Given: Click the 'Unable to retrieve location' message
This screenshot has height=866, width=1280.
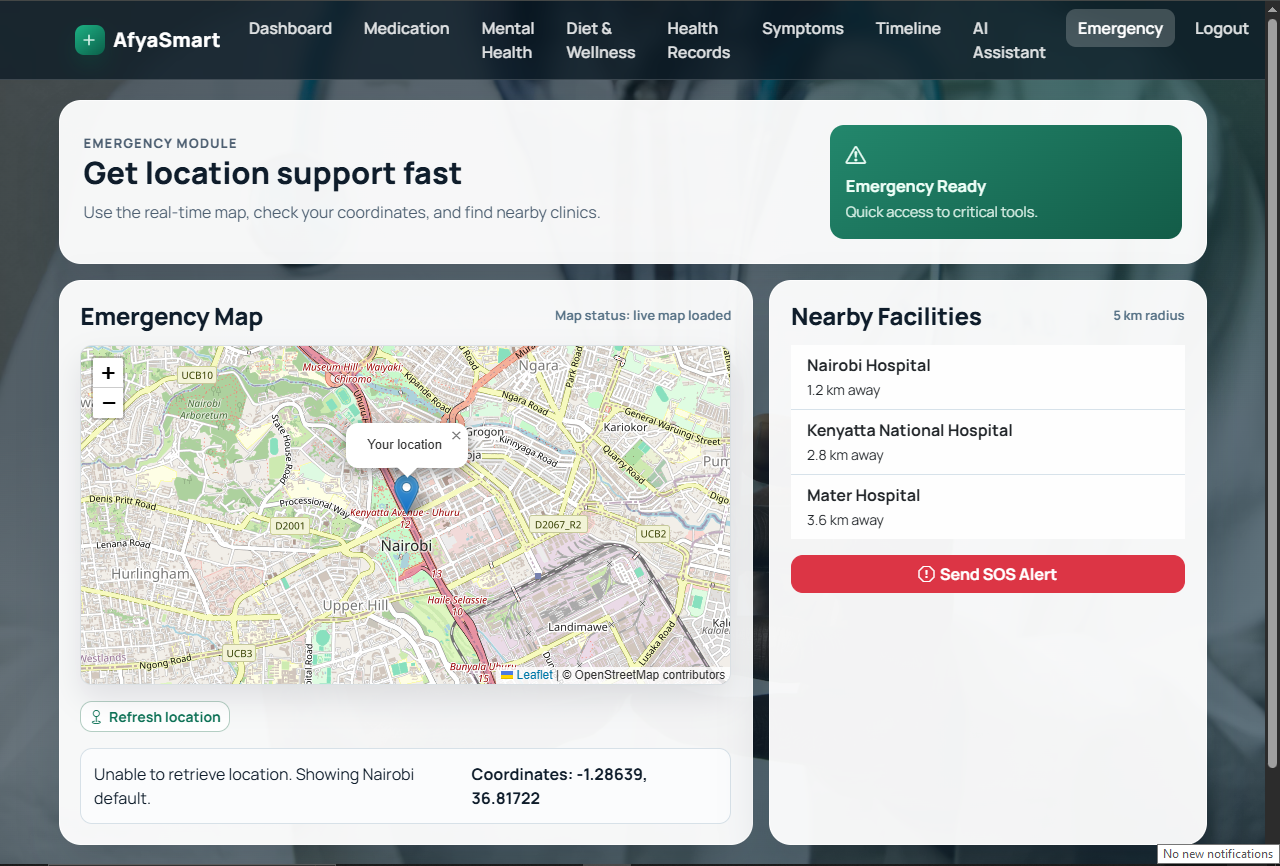Looking at the screenshot, I should (254, 786).
